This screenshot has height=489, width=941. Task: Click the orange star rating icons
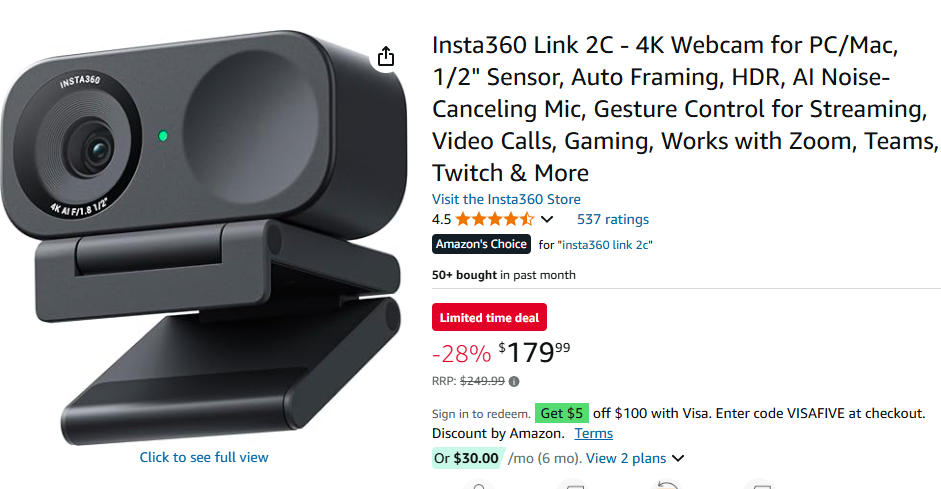(495, 219)
